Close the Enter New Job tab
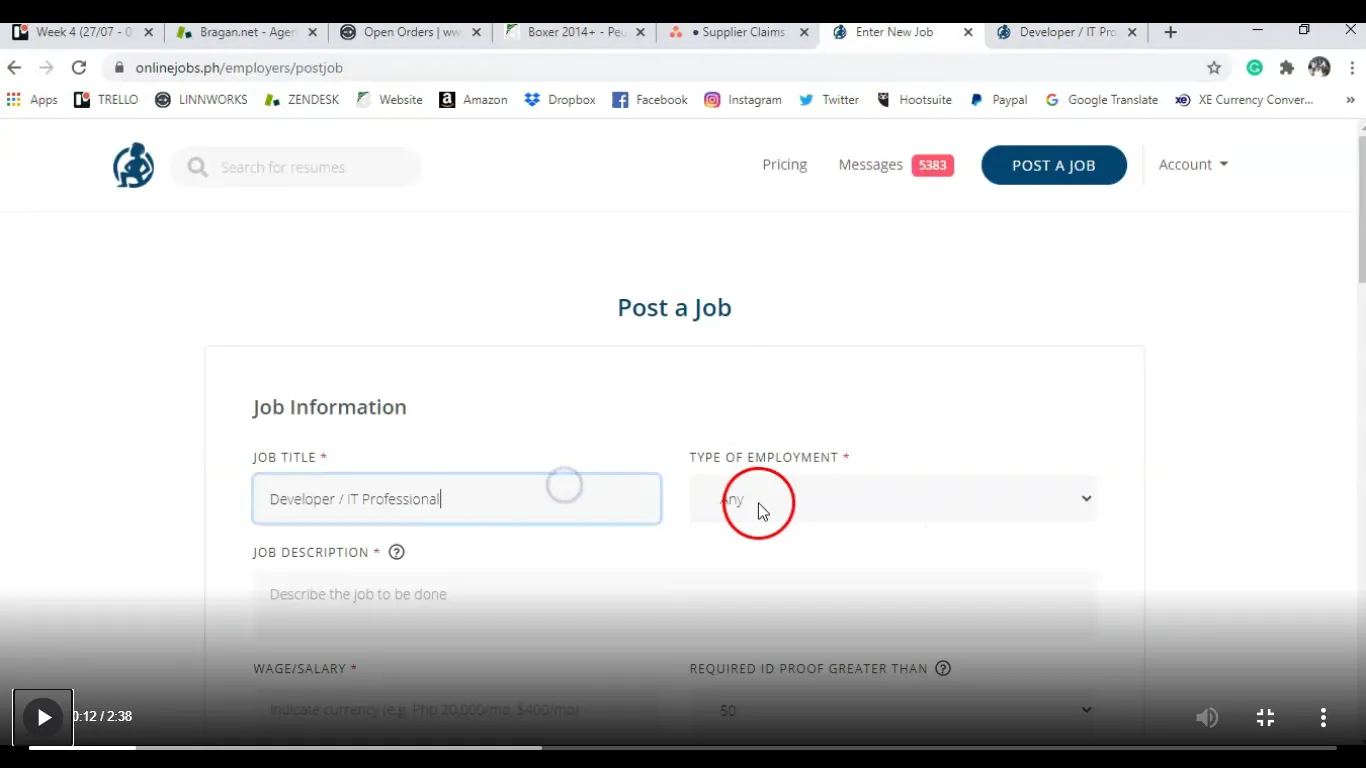The height and width of the screenshot is (768, 1366). click(968, 32)
